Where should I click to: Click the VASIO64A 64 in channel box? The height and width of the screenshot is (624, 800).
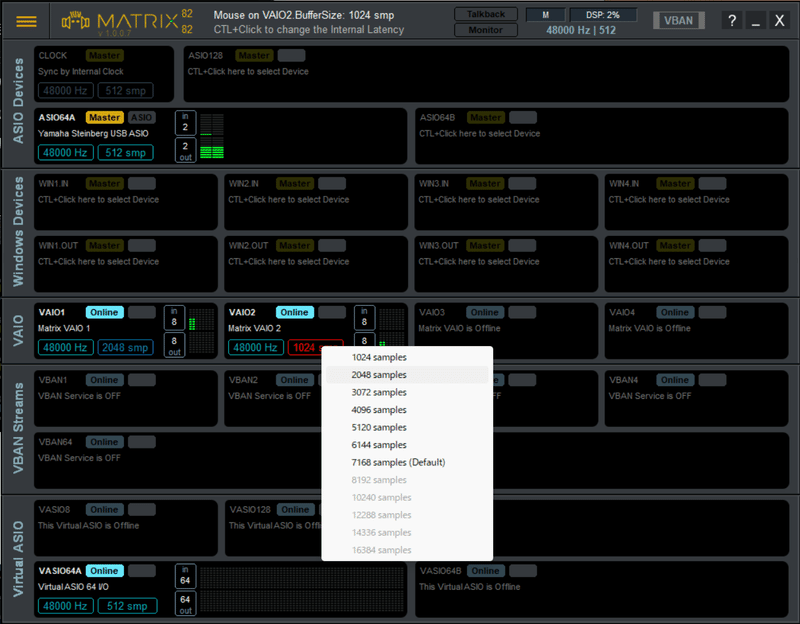(185, 576)
